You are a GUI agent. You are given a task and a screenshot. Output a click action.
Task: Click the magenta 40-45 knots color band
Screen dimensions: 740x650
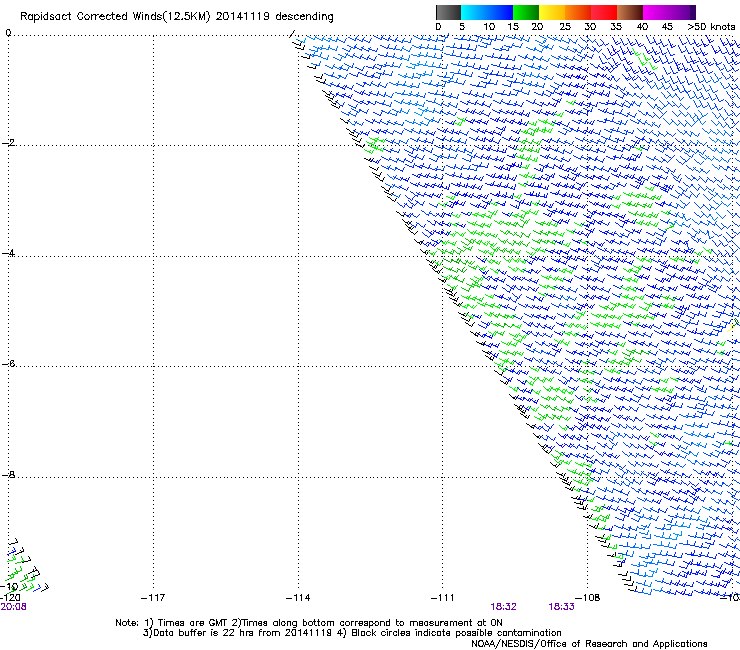pyautogui.click(x=656, y=12)
